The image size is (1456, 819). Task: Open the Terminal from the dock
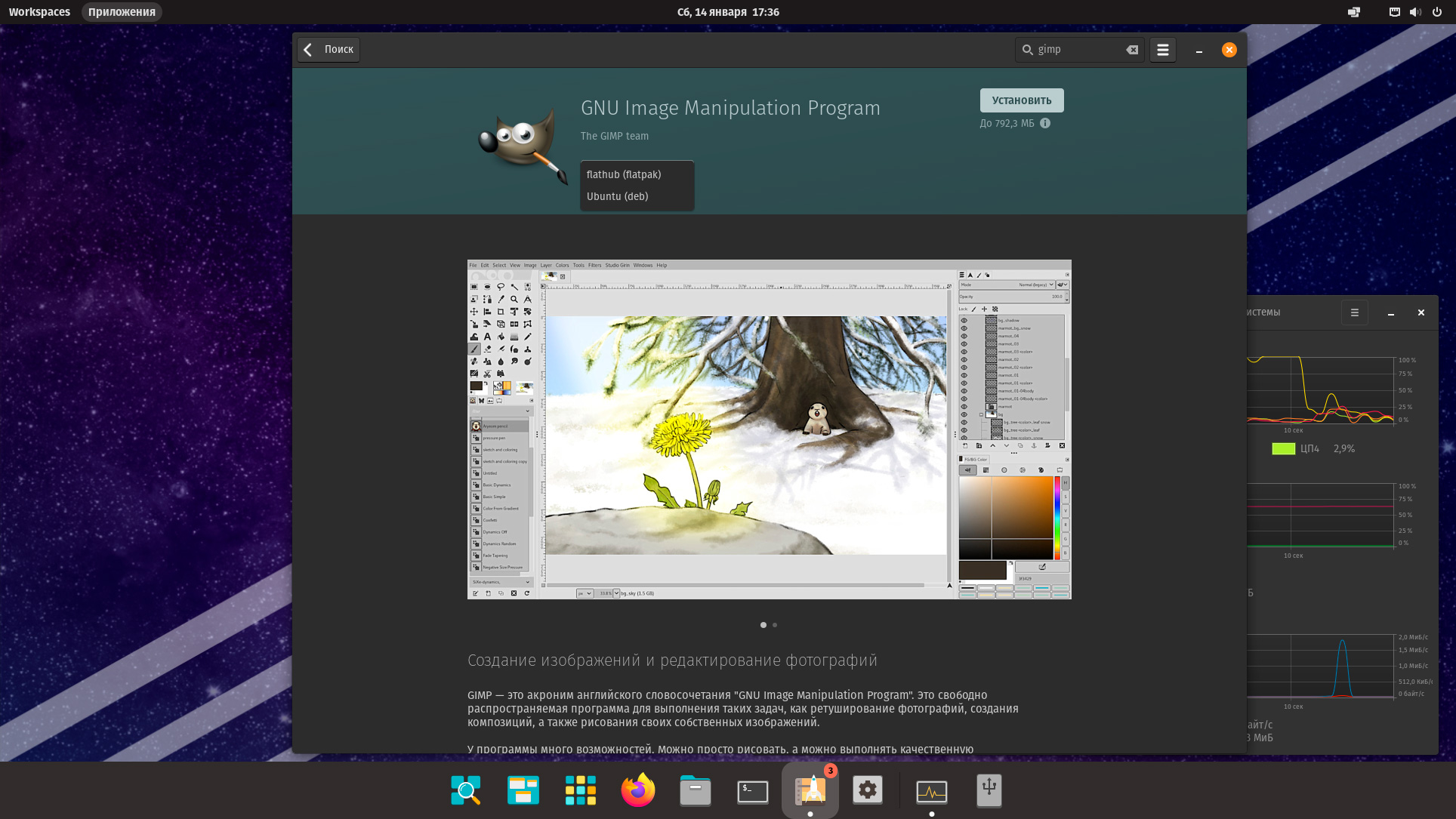point(753,790)
